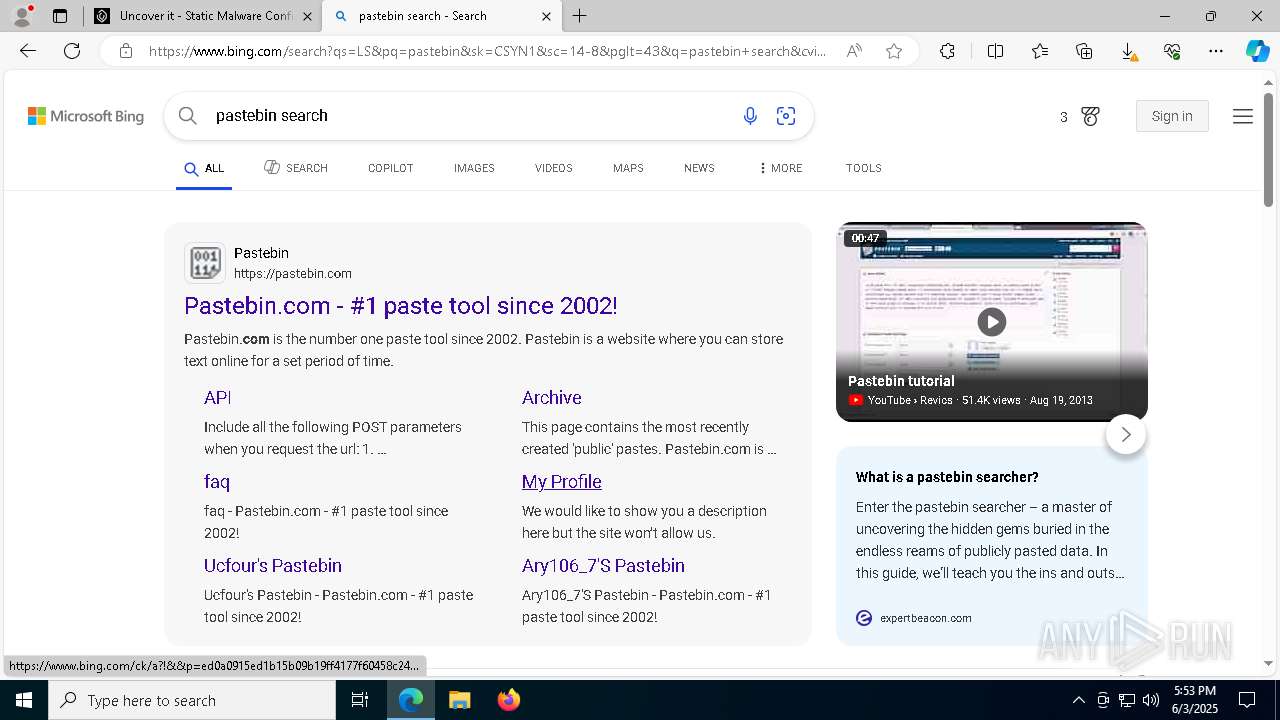Open Ucfour's Pastebin link

(x=273, y=566)
